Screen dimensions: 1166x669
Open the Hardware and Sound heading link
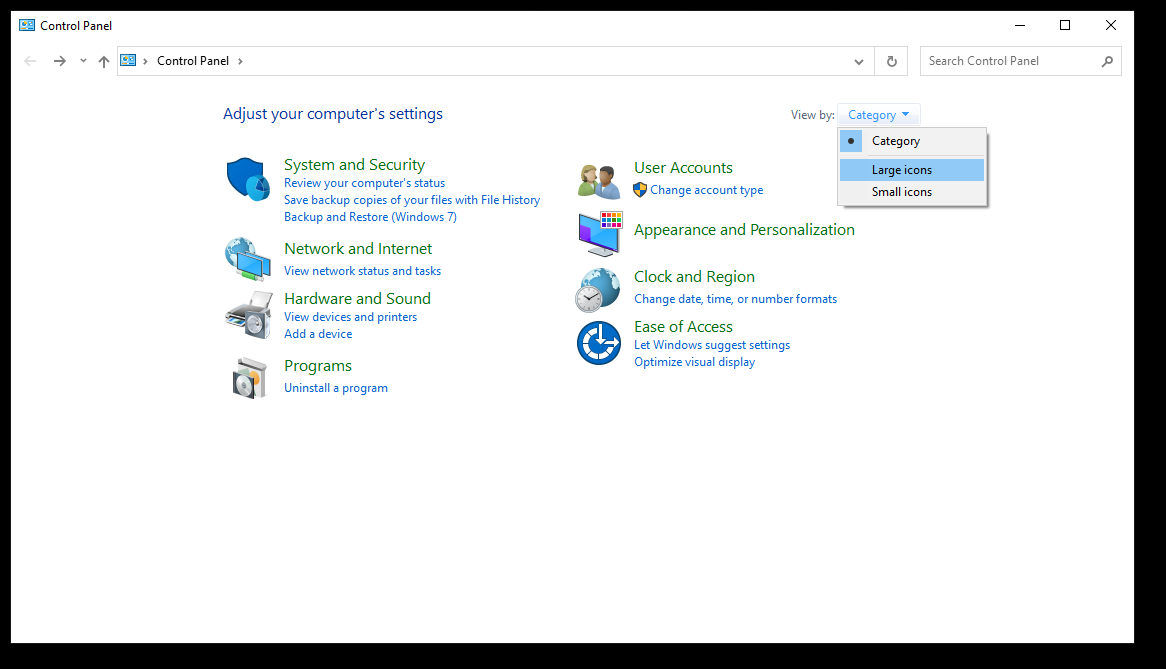pos(357,298)
